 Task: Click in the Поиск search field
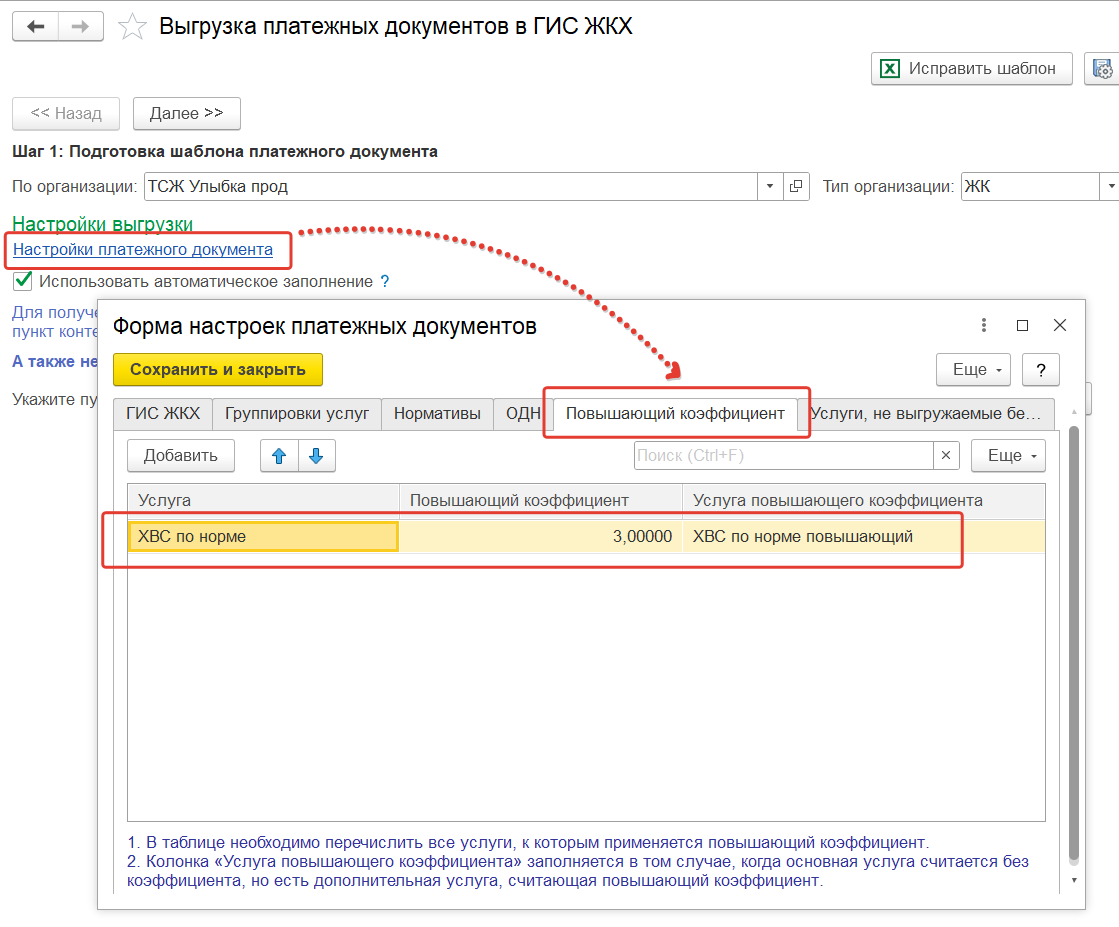[x=783, y=456]
